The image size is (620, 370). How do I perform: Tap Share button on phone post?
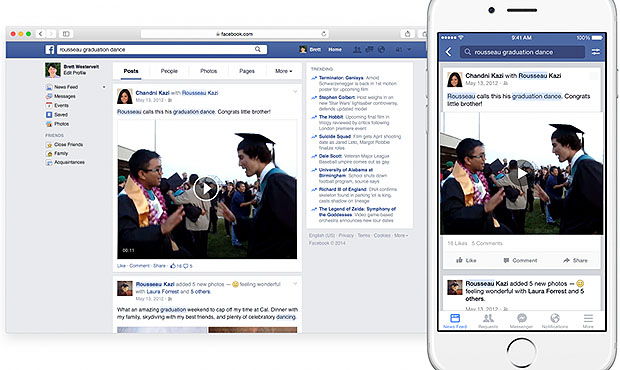pyautogui.click(x=575, y=260)
